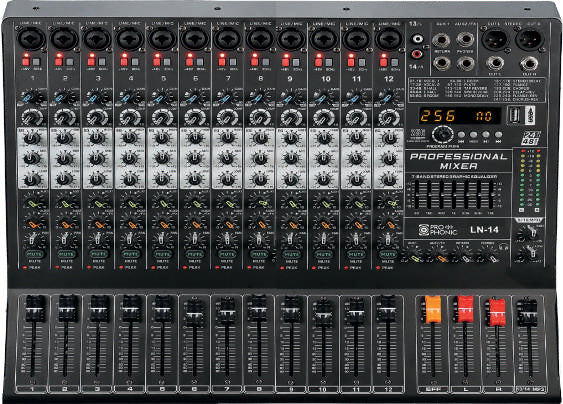563x404 pixels.
Task: Click the orange effects send knob on channel 10
Action: 325,224
